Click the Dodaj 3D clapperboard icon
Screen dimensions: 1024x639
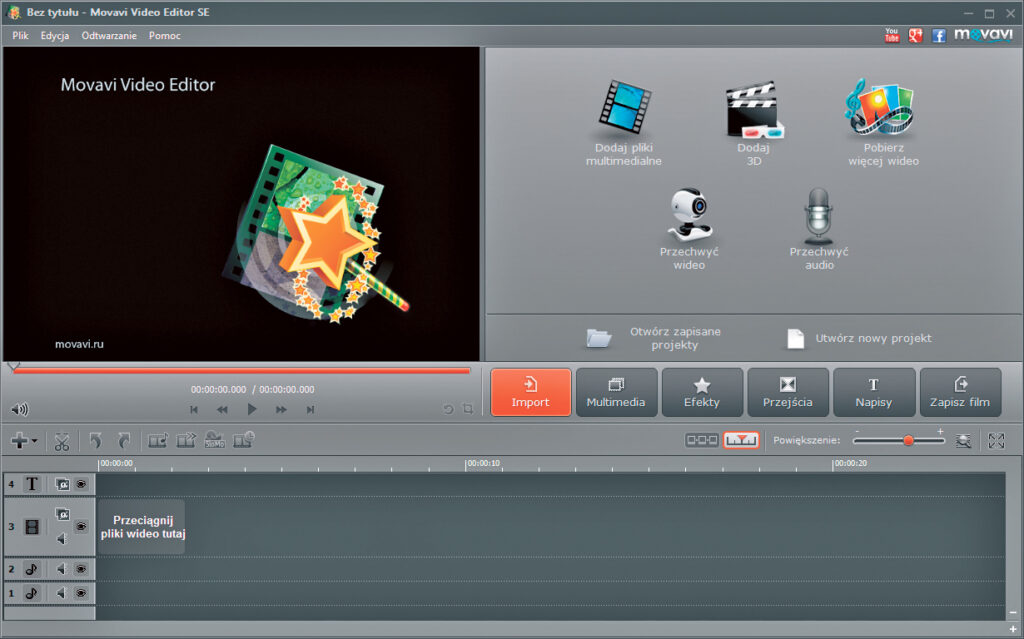753,109
